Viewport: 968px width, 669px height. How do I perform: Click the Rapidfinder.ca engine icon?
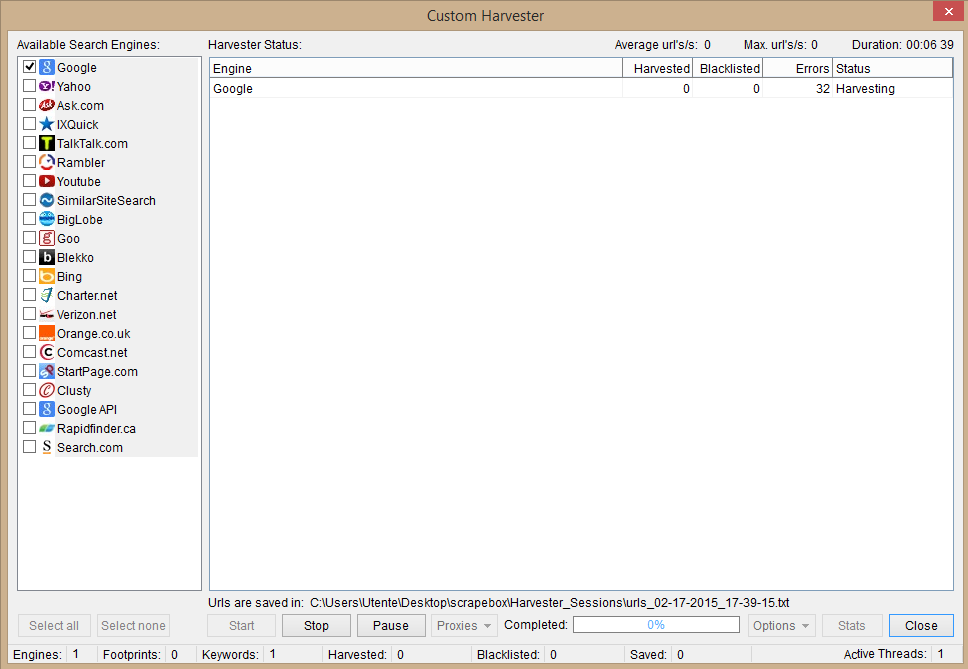[47, 428]
